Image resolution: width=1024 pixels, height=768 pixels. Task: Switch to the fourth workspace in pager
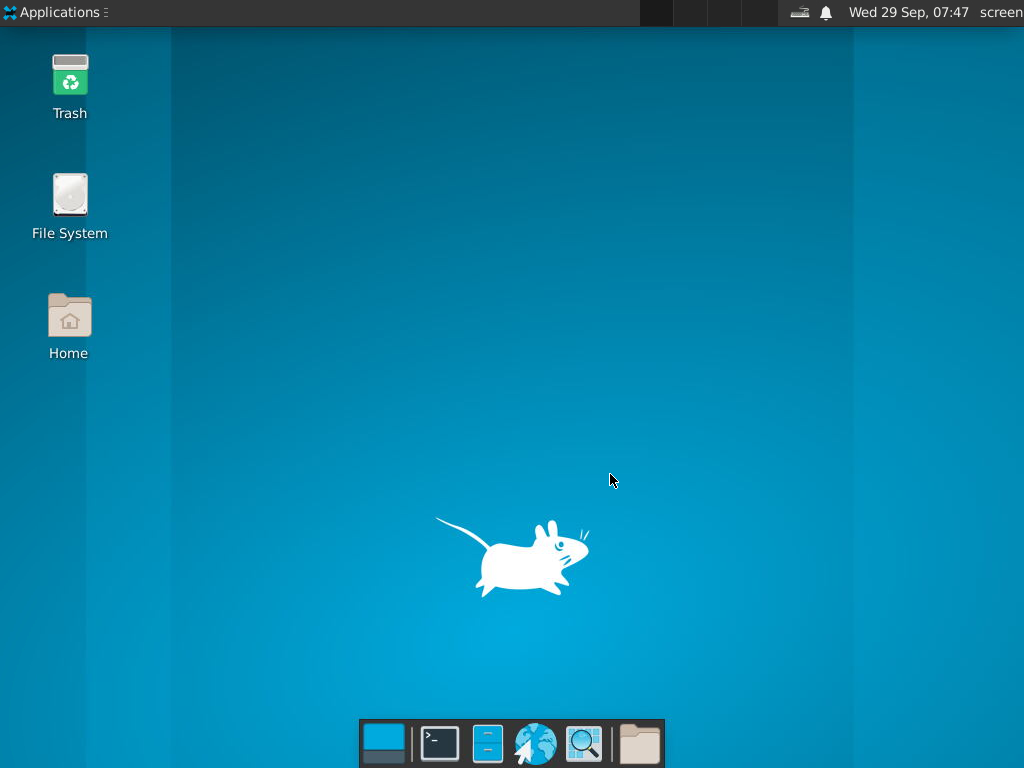coord(759,13)
